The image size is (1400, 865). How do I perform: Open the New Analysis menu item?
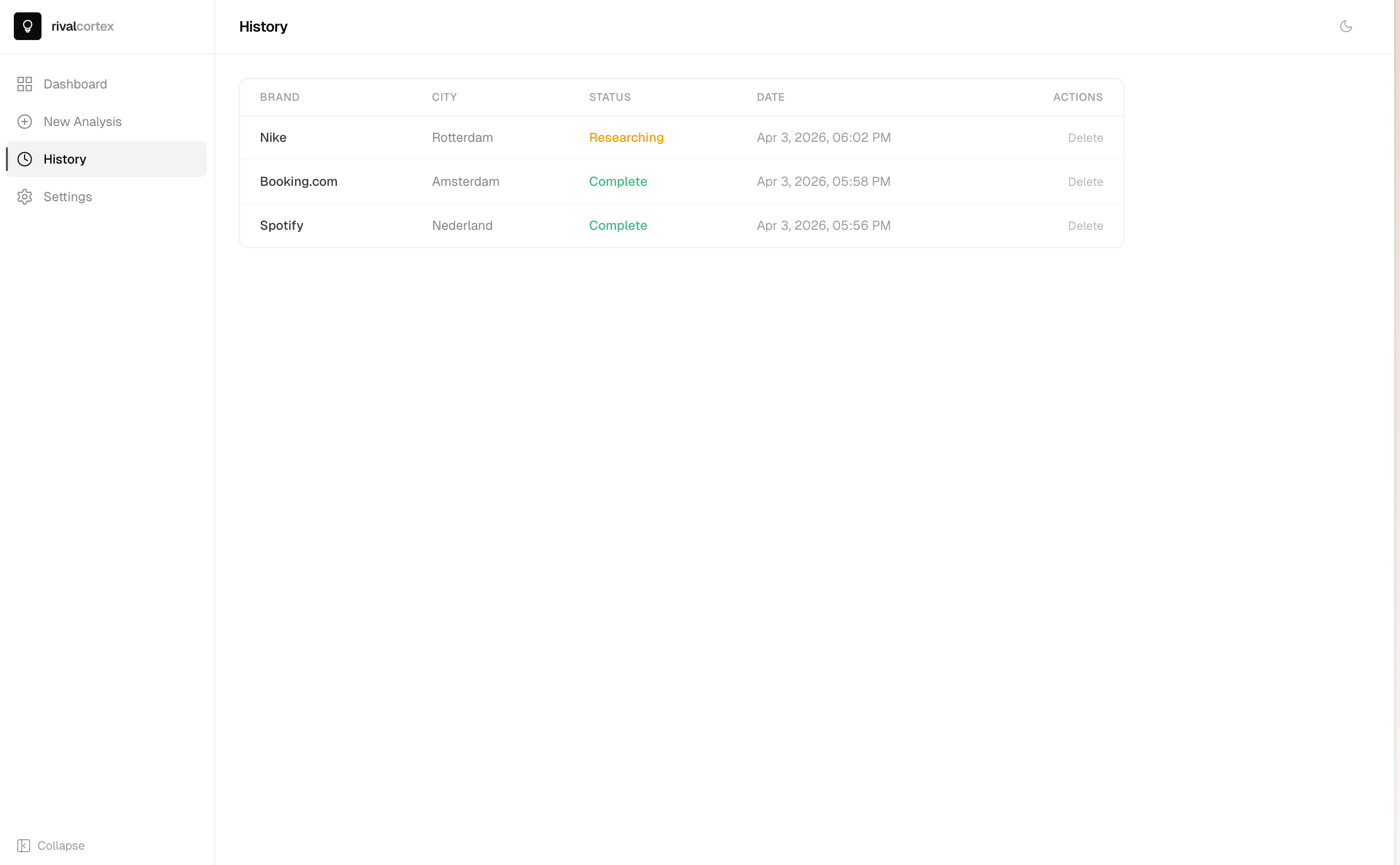[x=82, y=122]
